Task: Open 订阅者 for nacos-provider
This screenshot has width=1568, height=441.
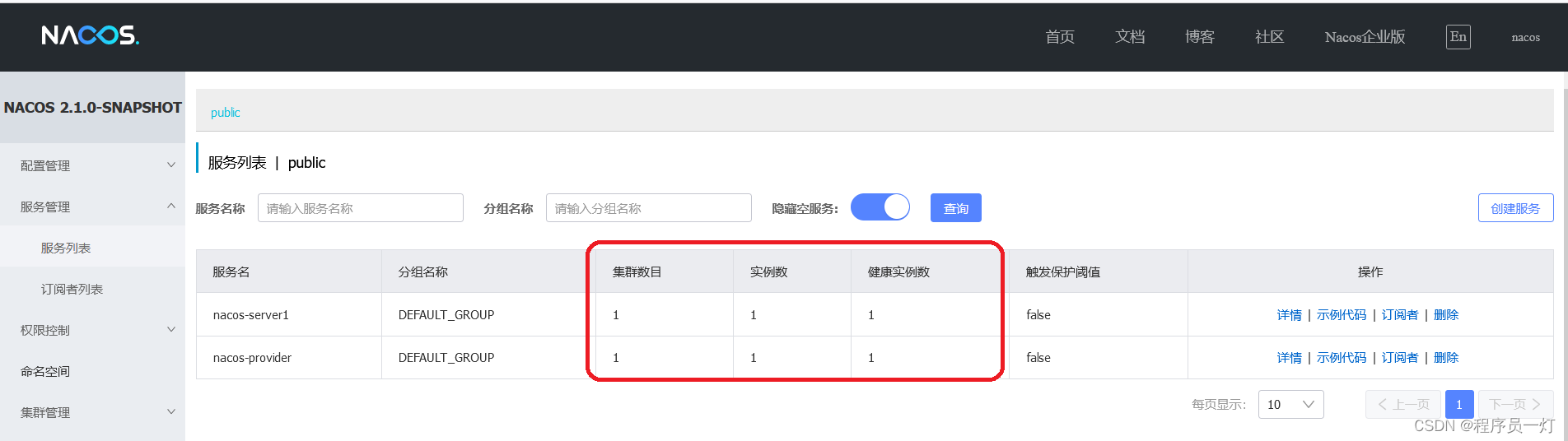Action: (x=1400, y=358)
